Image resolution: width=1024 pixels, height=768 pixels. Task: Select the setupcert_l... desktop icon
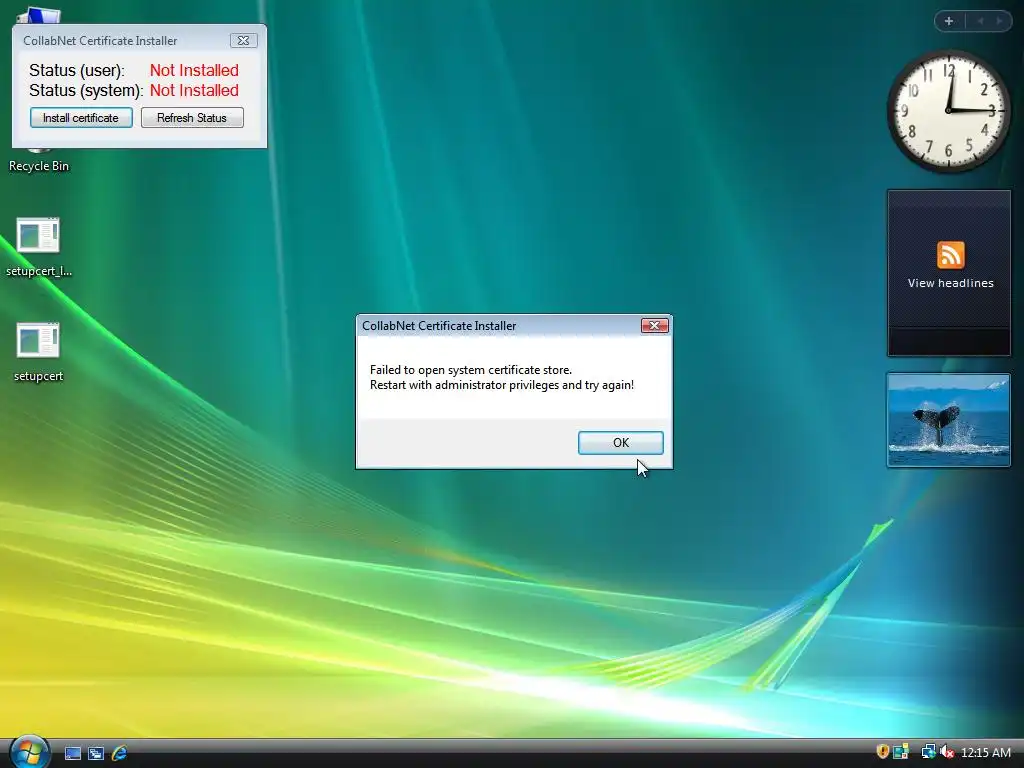point(39,247)
